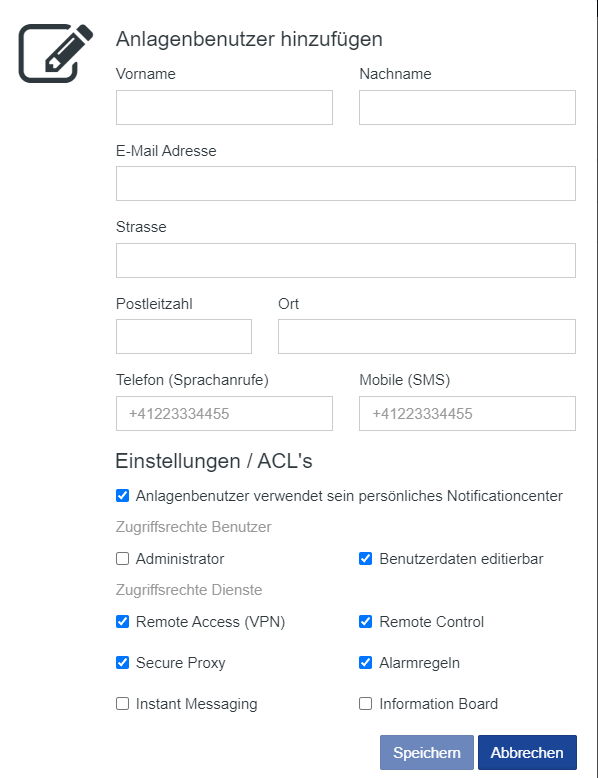Check the Information Board option
598x778 pixels.
pos(366,704)
